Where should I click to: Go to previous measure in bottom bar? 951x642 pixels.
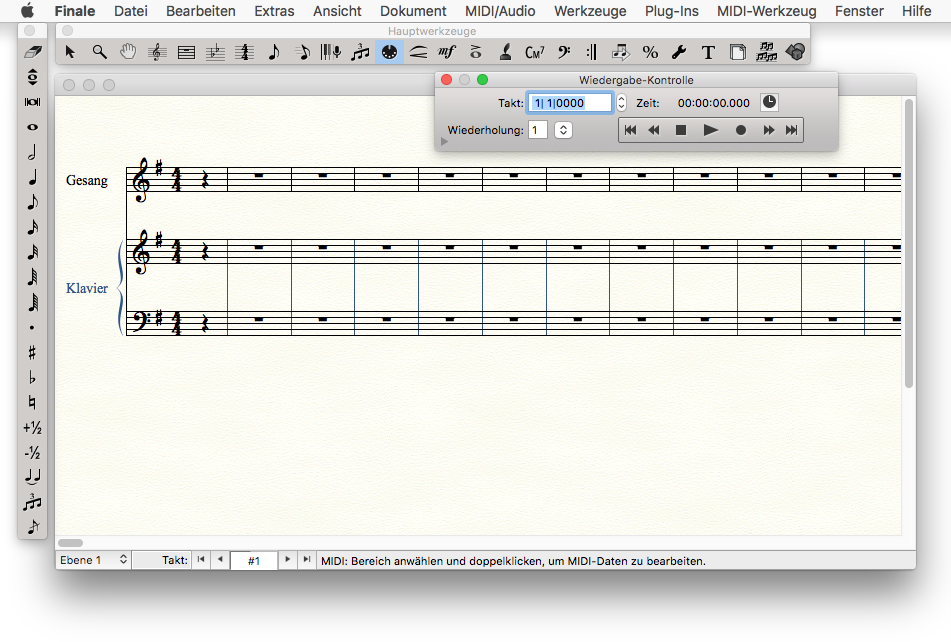[220, 560]
